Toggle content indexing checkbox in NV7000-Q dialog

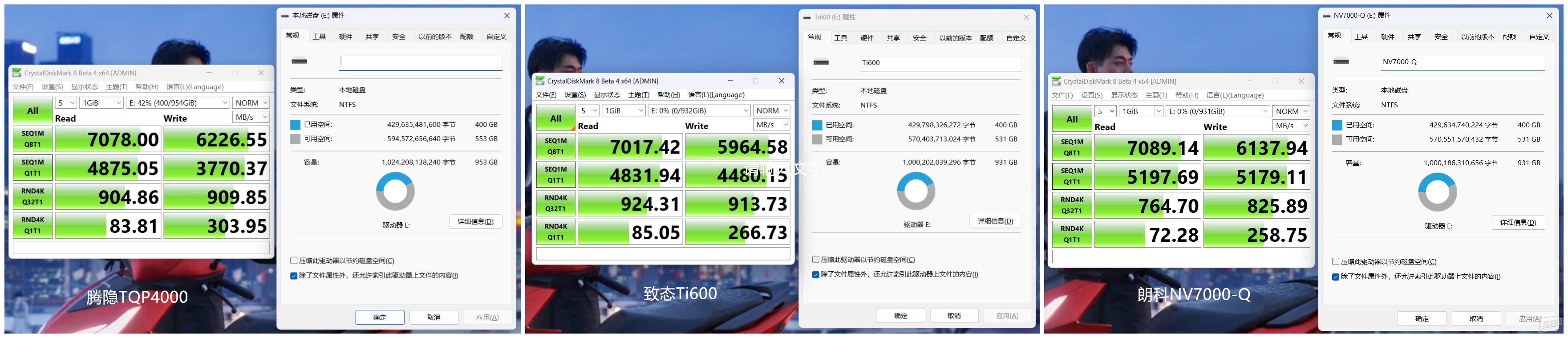(1336, 277)
